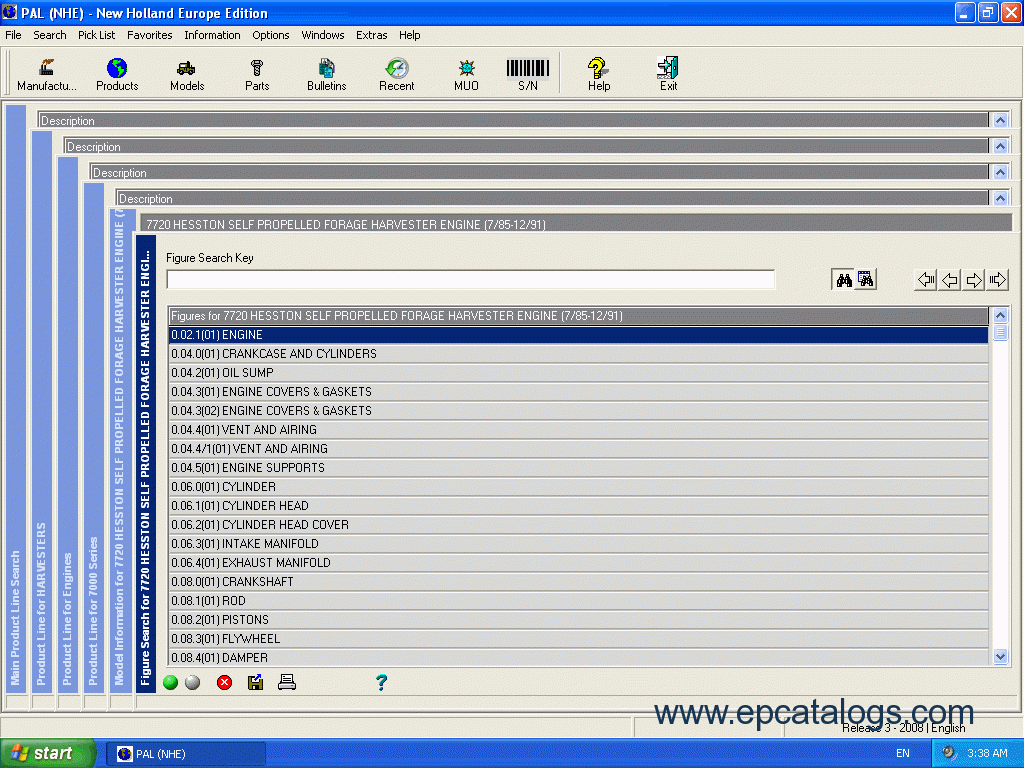Select 0.06.4(01) EXHAUST MANIFOLD row
The height and width of the screenshot is (768, 1024).
(x=578, y=562)
